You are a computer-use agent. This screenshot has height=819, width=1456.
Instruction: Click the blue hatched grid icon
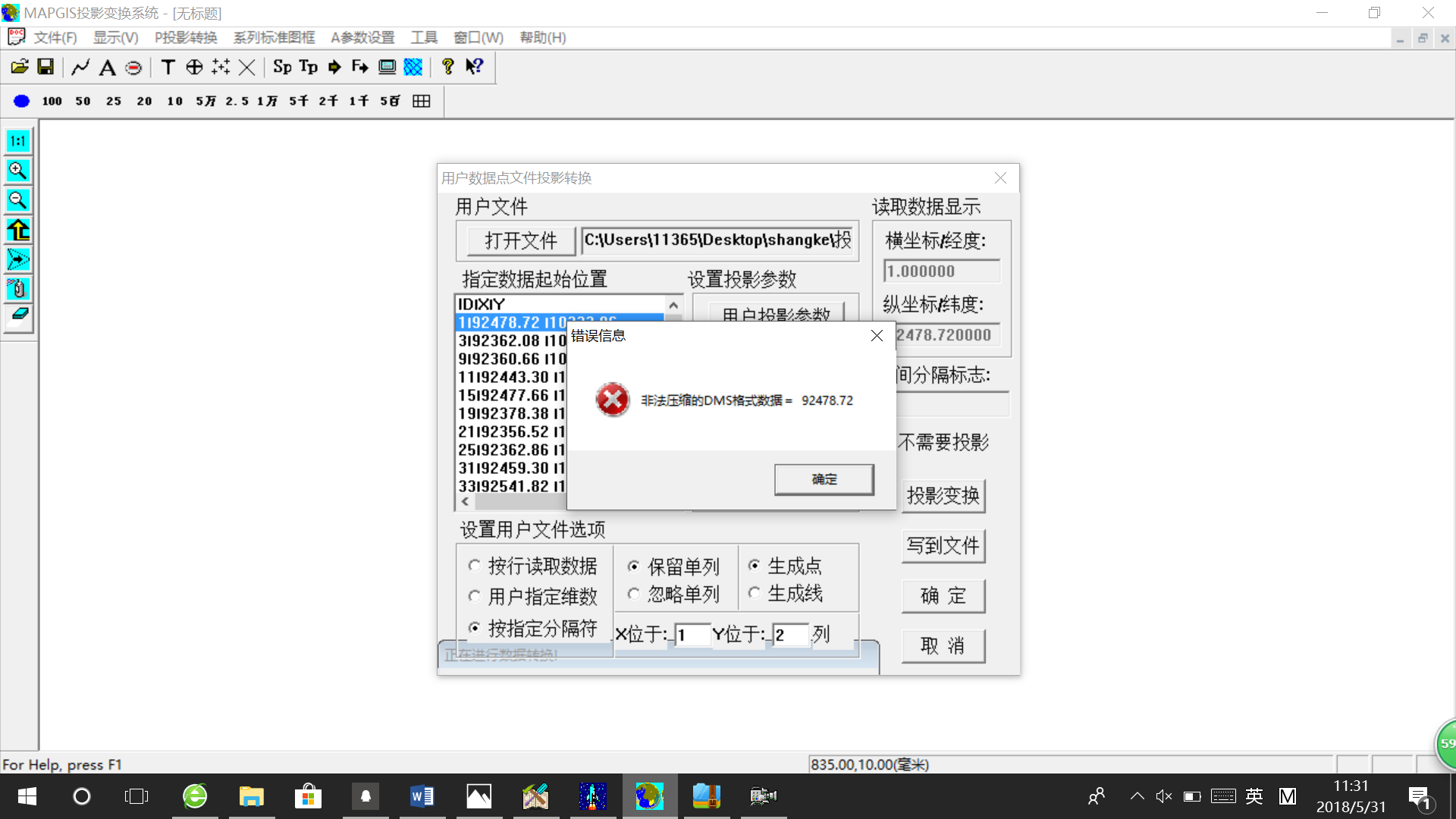point(413,67)
